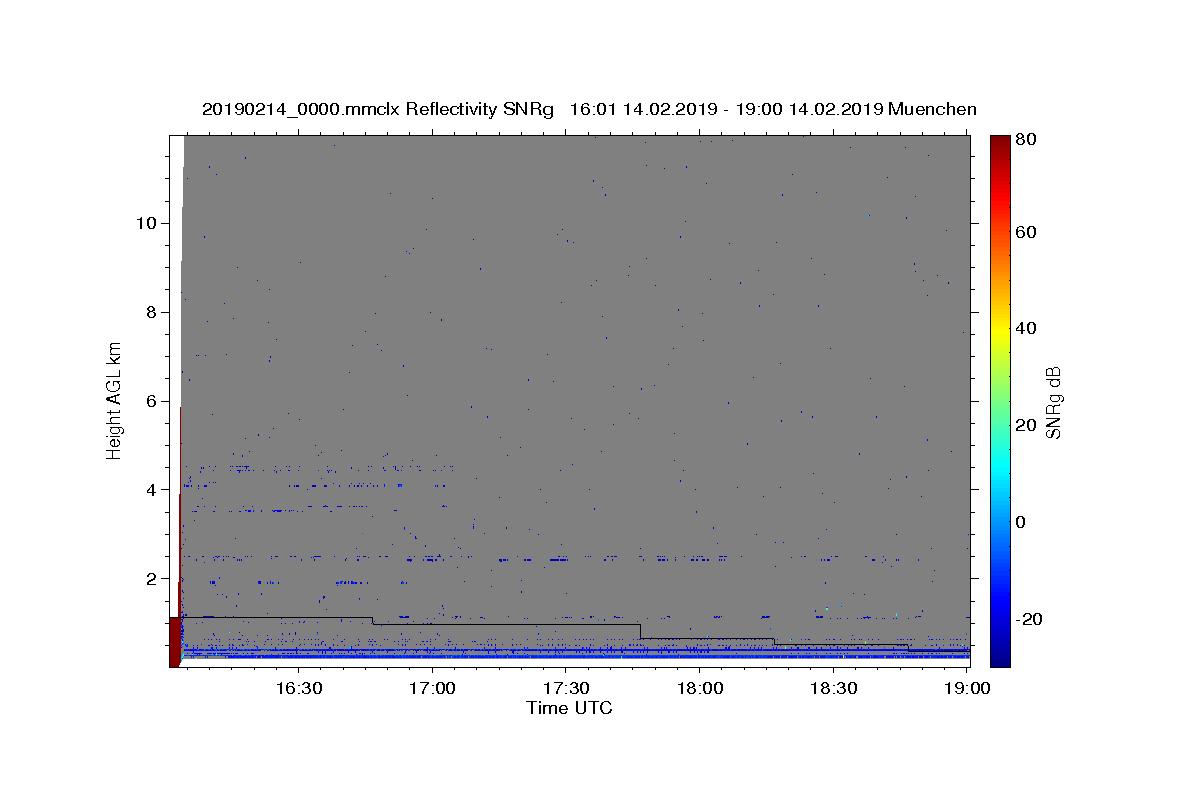Image resolution: width=1200 pixels, height=800 pixels.
Task: Click the colorbar value -20
Action: (x=1028, y=619)
